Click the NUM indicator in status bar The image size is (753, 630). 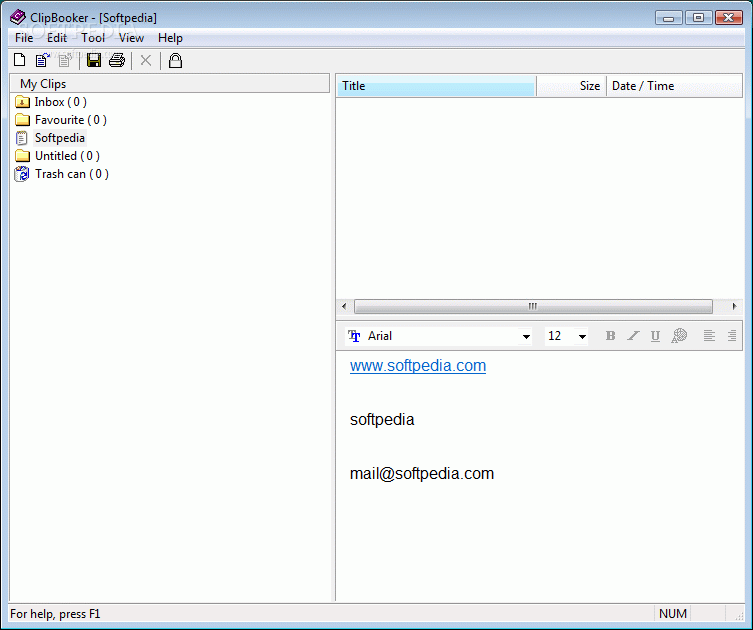pyautogui.click(x=672, y=614)
